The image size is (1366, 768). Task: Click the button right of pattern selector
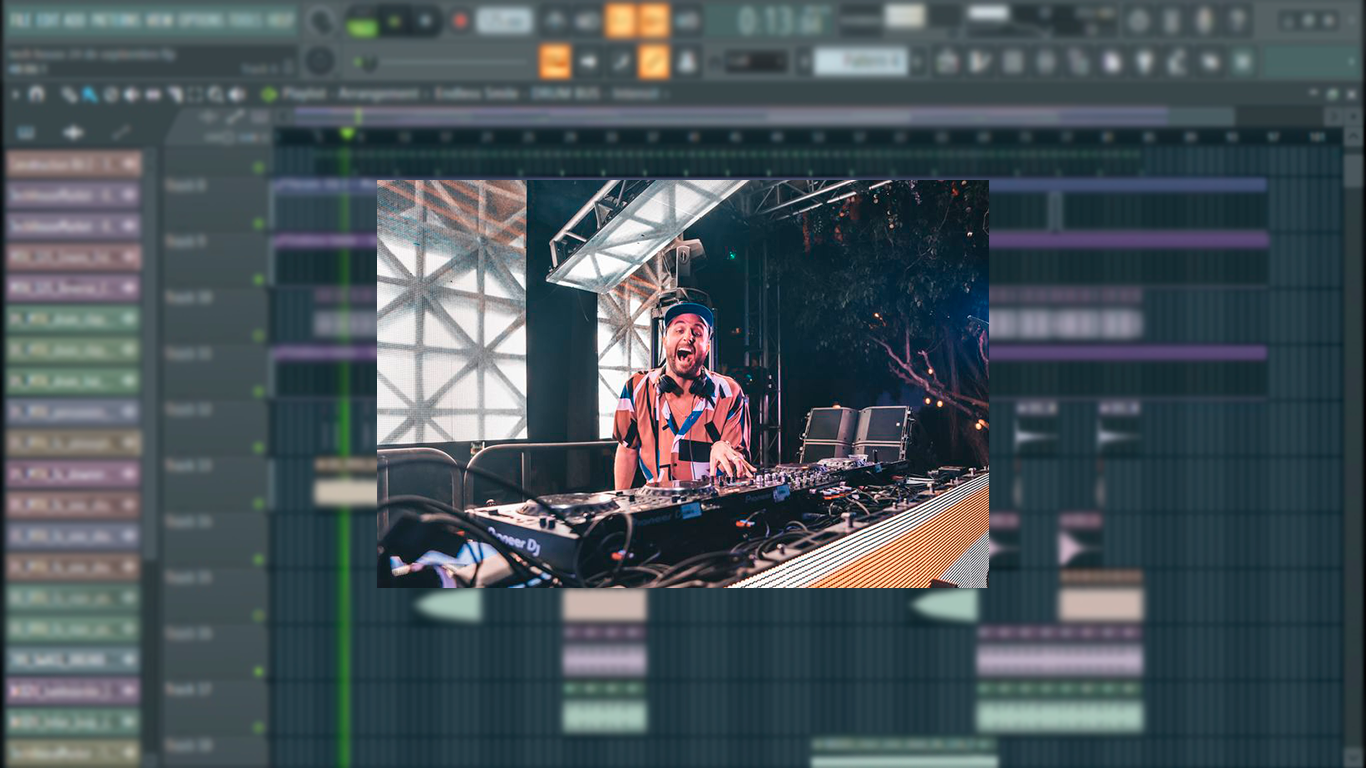[917, 62]
